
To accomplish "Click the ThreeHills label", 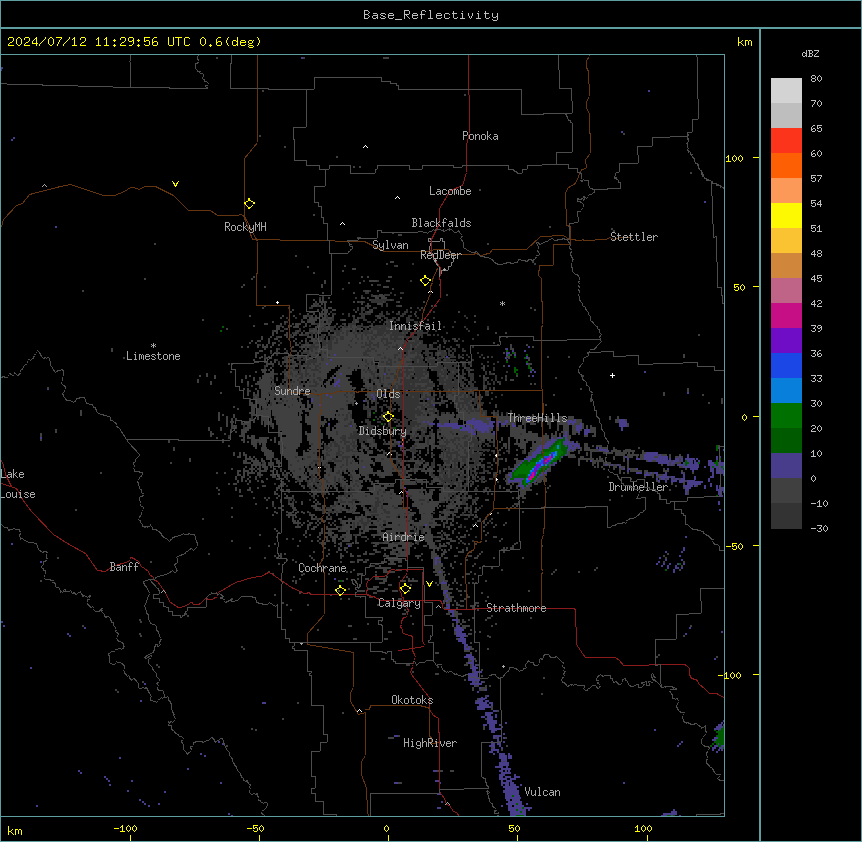I will tap(537, 418).
